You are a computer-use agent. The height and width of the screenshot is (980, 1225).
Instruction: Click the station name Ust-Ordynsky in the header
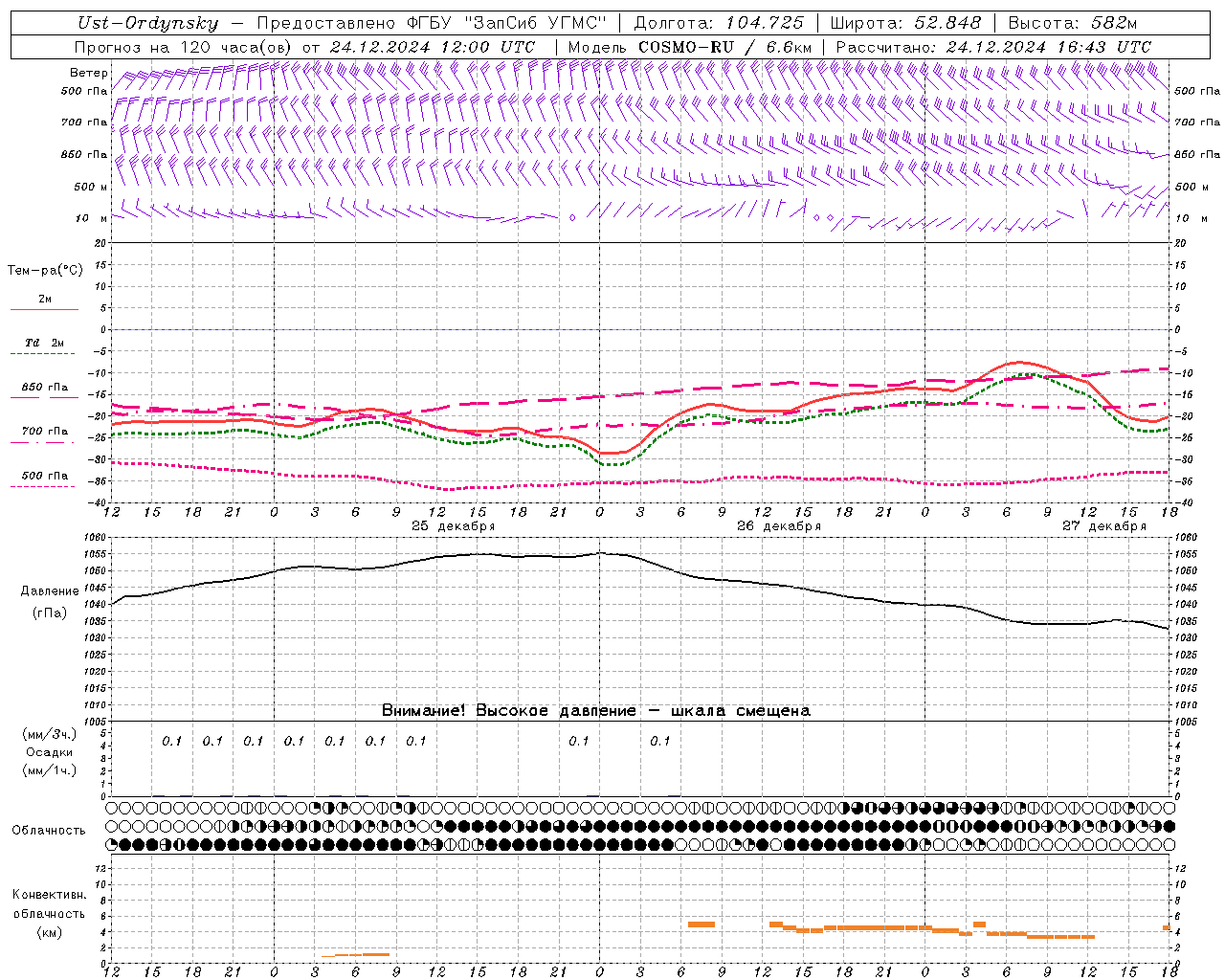pos(147,24)
